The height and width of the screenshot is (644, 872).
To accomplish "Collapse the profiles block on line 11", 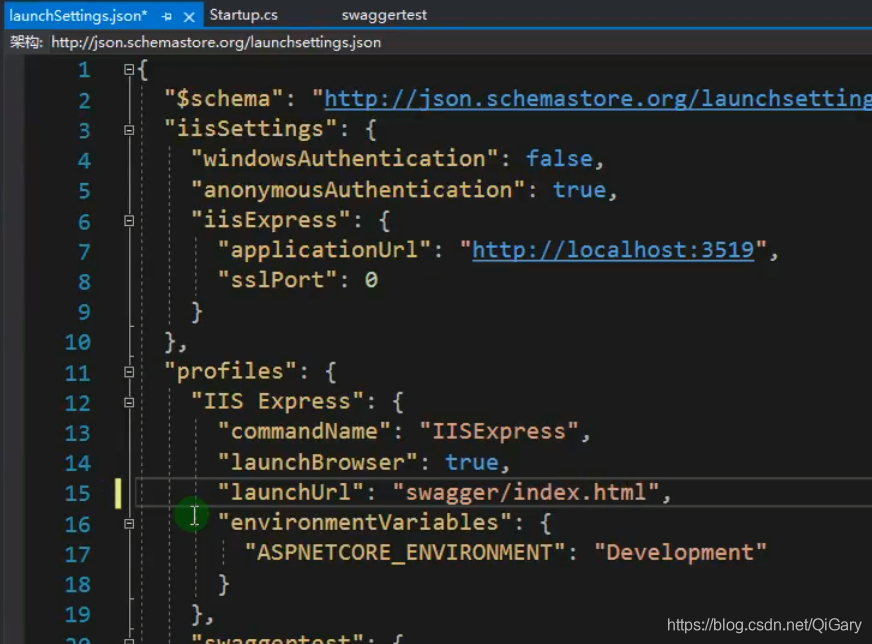I will click(128, 372).
